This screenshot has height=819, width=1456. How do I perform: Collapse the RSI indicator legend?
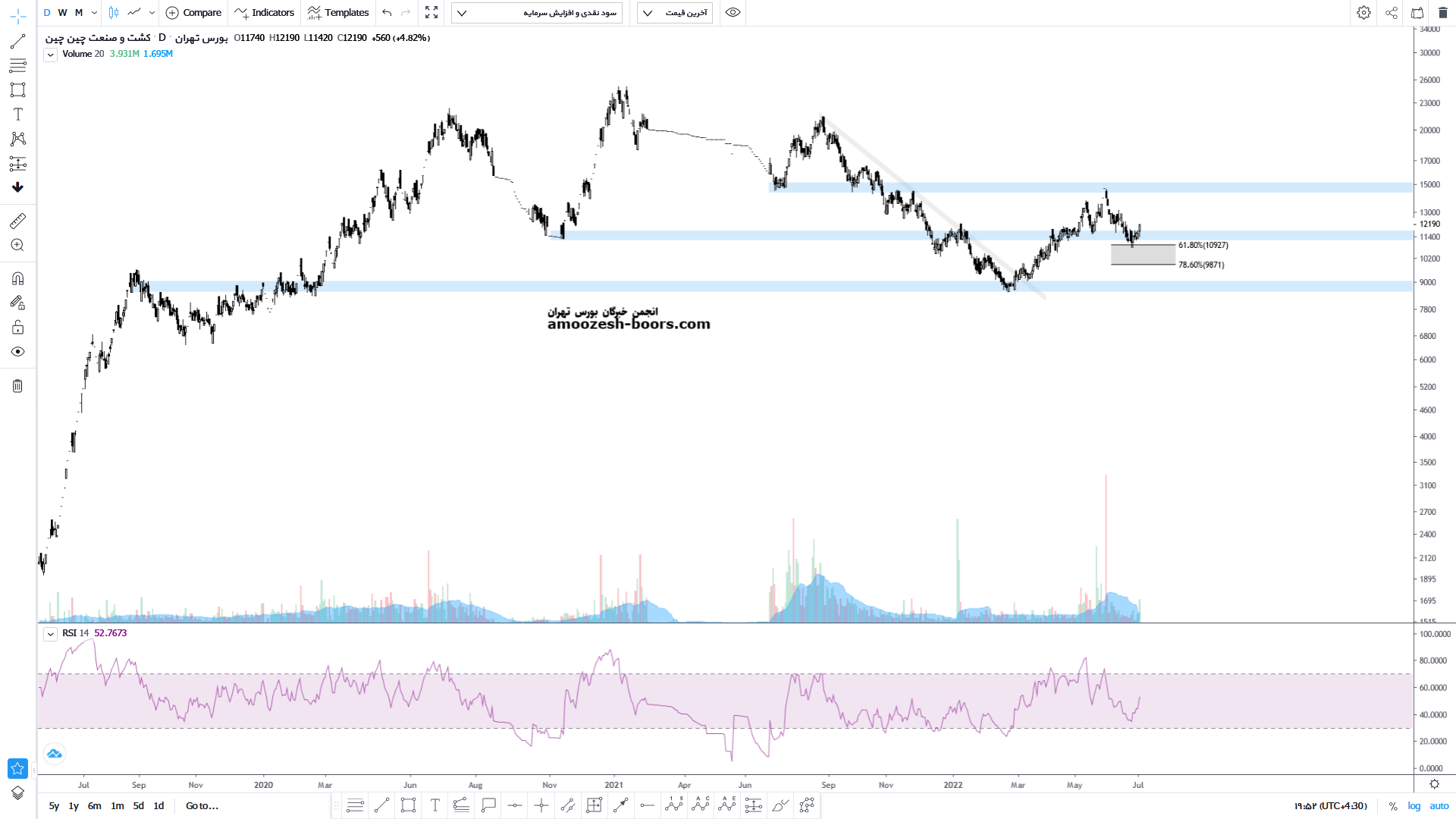(50, 634)
